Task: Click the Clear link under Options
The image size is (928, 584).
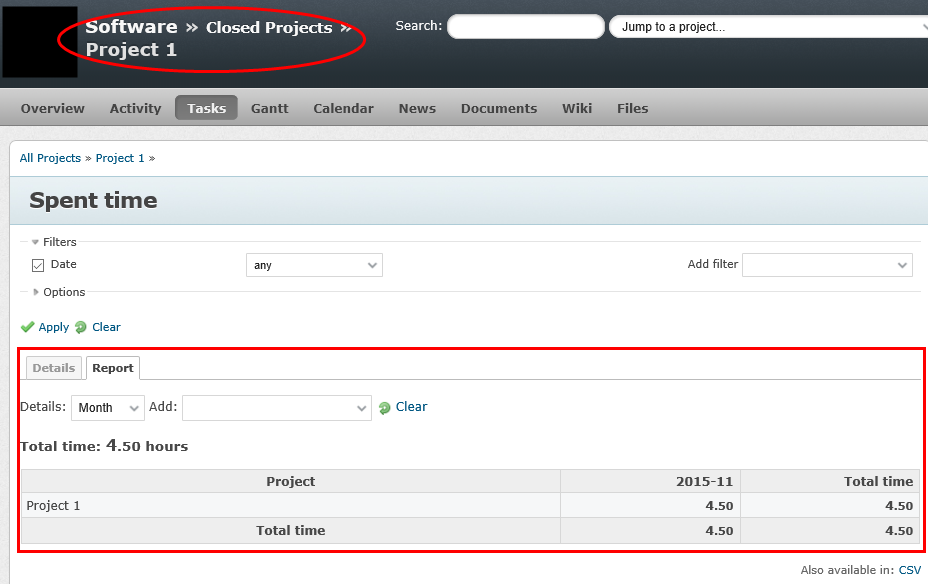Action: tap(107, 327)
